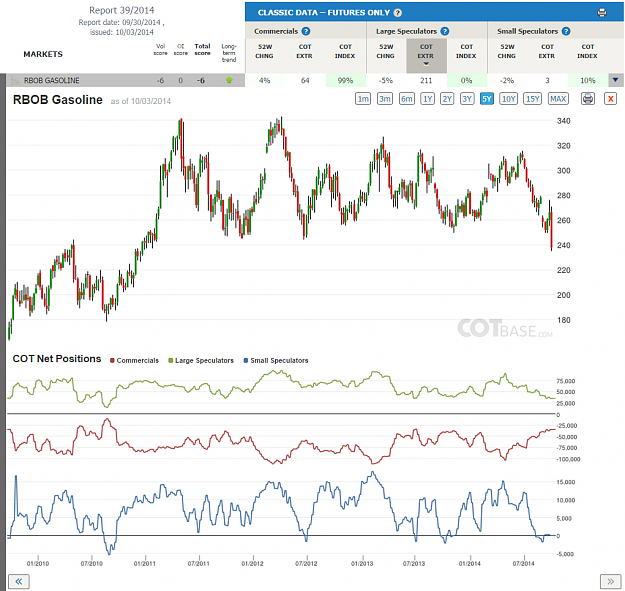Viewport: 625px width, 591px height.
Task: Toggle Commercials series in legend
Action: pos(134,360)
